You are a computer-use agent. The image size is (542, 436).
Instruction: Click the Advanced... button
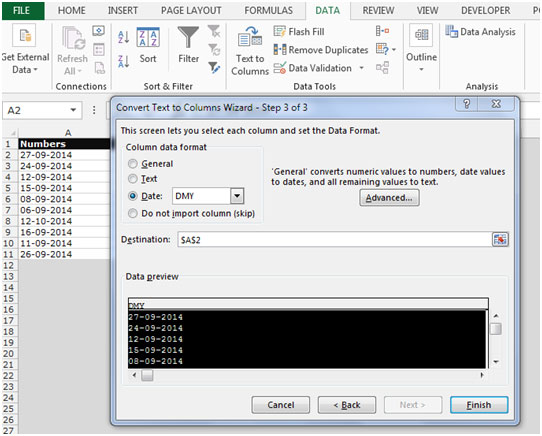(x=389, y=198)
